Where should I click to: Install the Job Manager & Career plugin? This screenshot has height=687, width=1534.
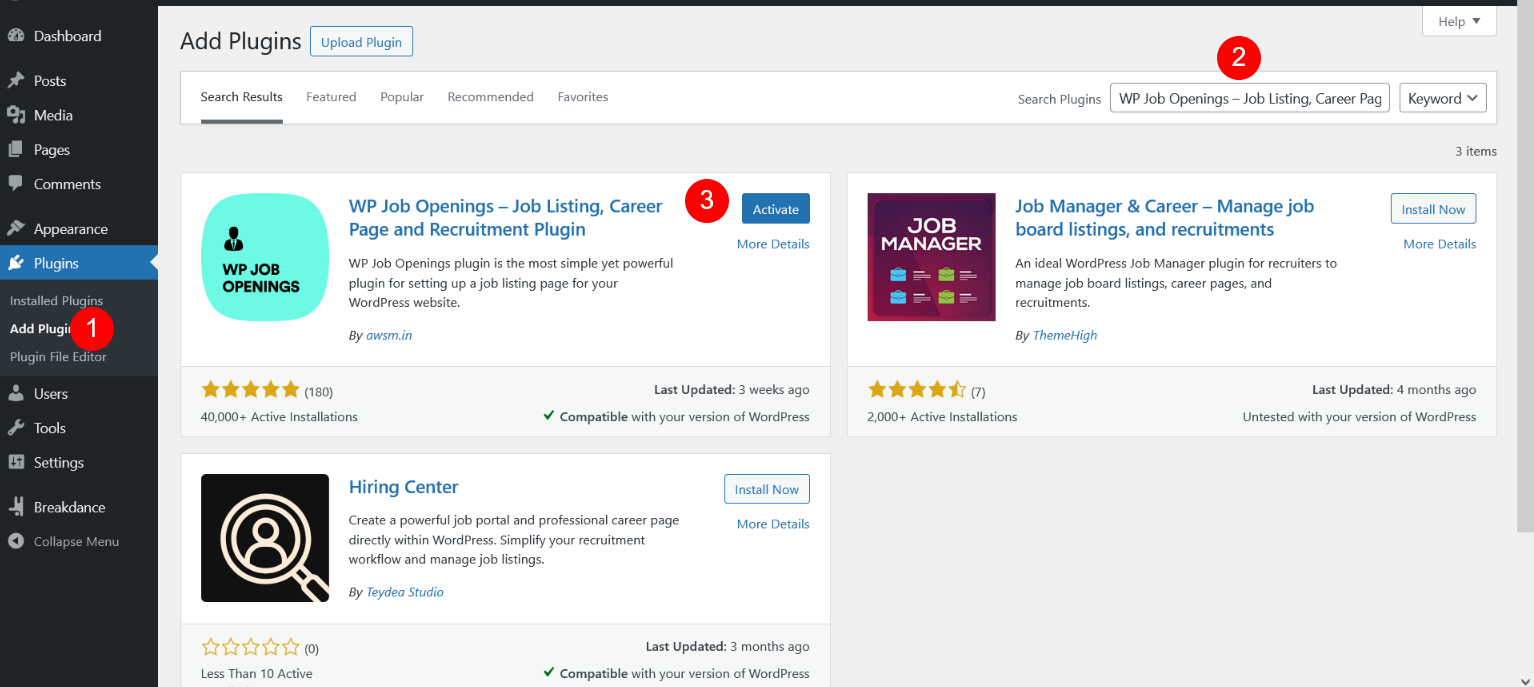(1433, 209)
